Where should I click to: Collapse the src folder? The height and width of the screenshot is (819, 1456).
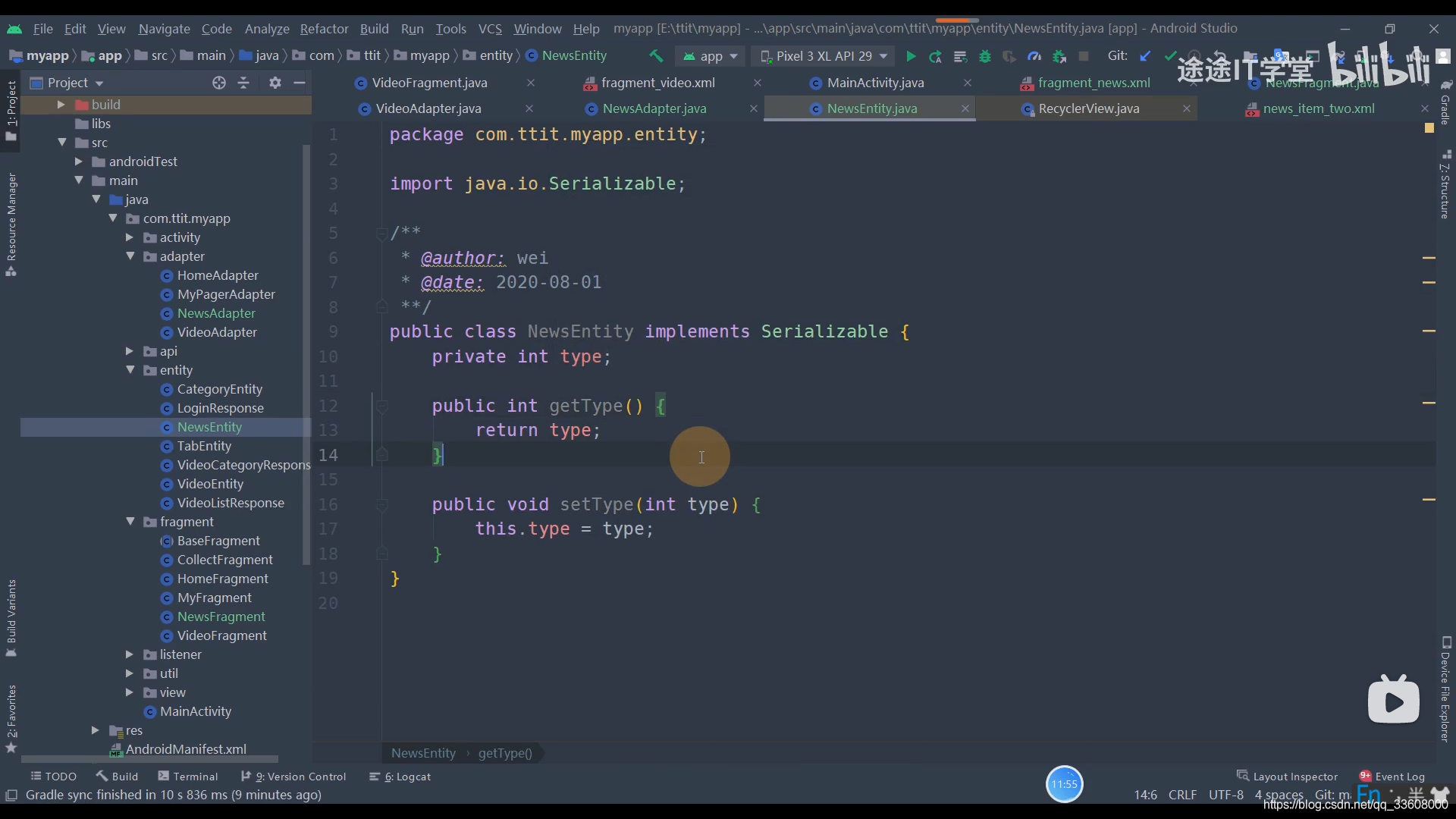(x=62, y=143)
